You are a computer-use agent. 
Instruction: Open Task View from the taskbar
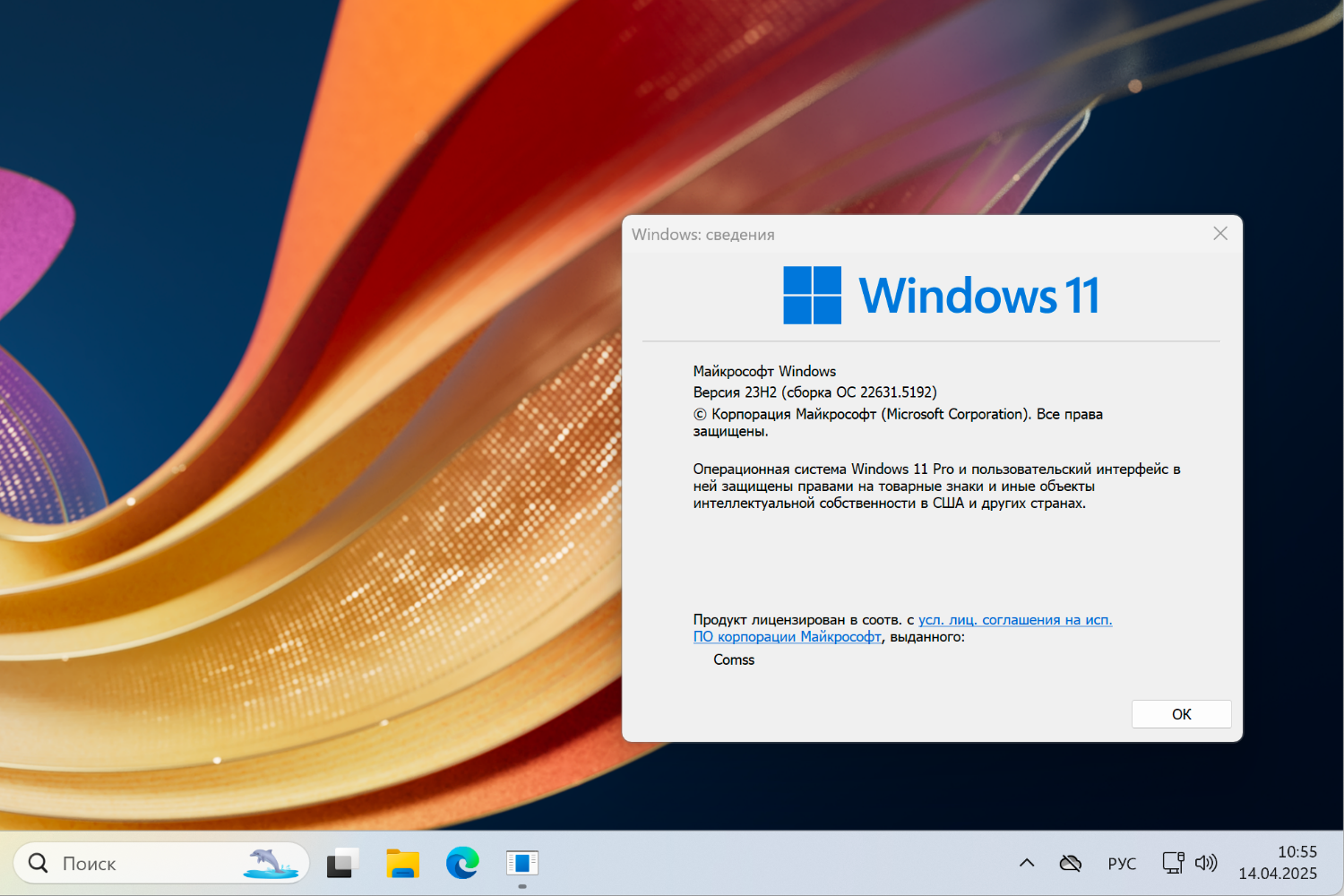[343, 863]
